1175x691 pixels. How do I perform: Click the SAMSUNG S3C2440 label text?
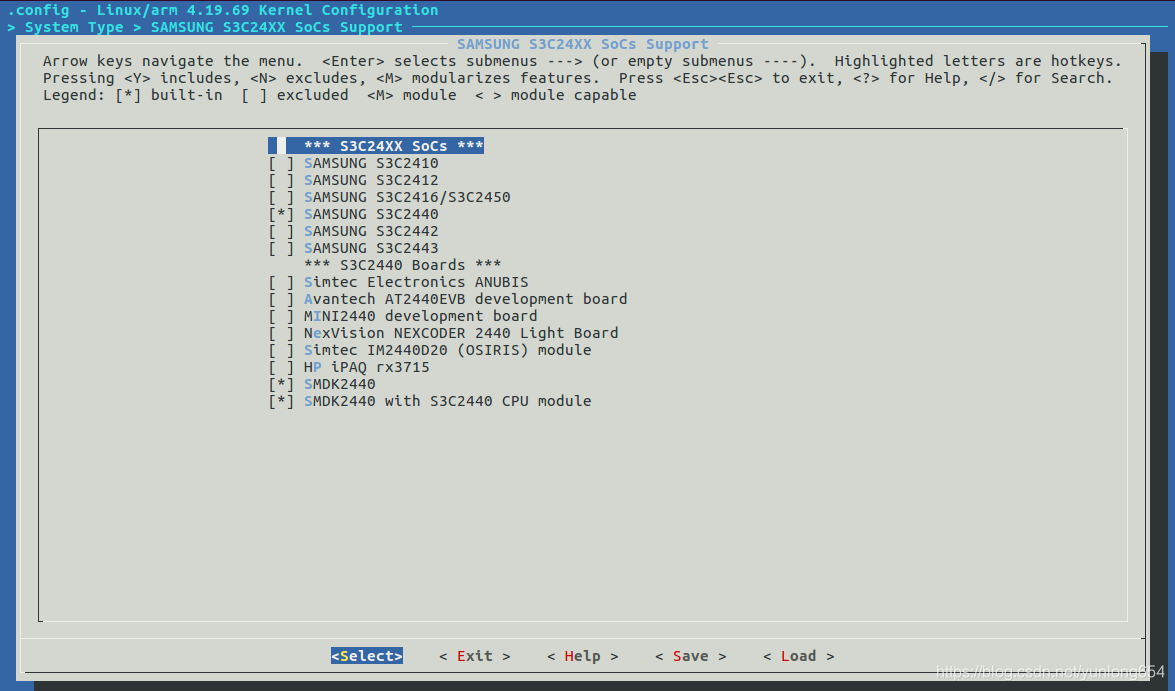pyautogui.click(x=372, y=214)
